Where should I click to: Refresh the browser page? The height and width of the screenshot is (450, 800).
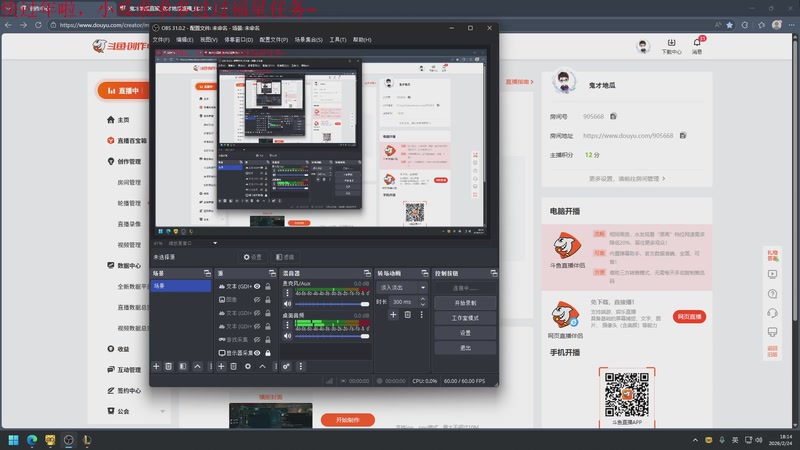(x=38, y=24)
